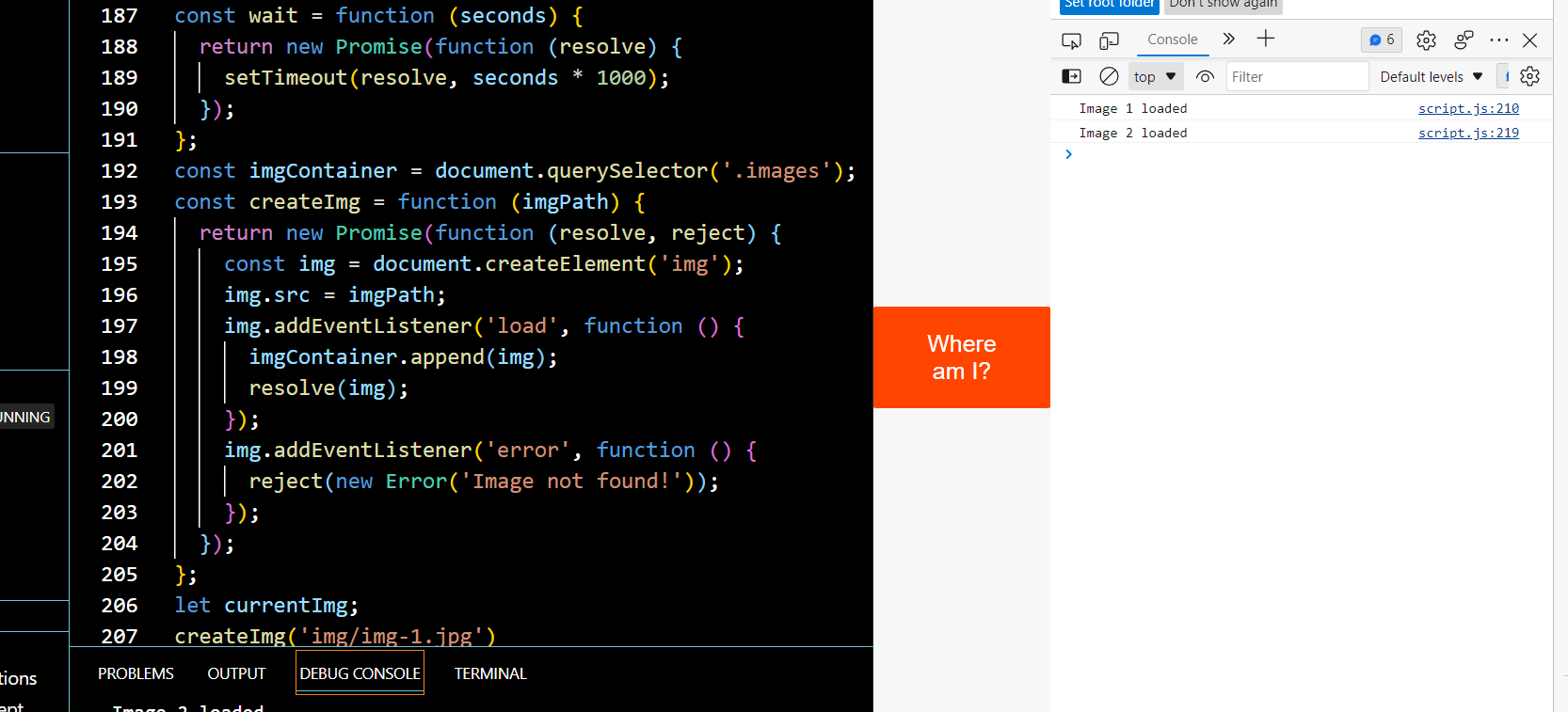Open the DevTools three-dot customize menu
The image size is (1568, 712).
[1499, 40]
